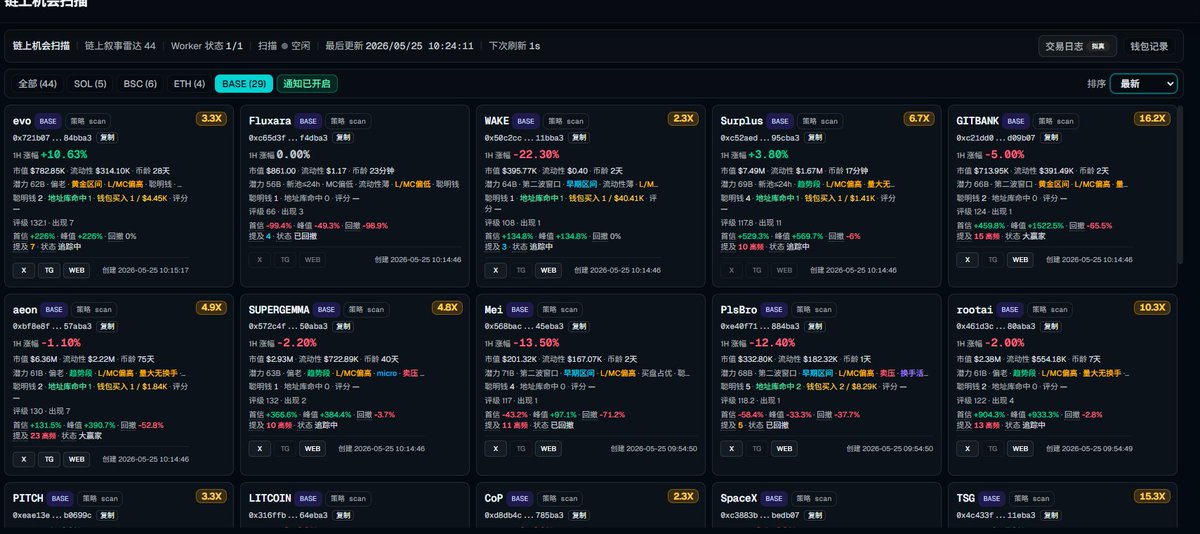Open the X link on WAKE card

[496, 270]
